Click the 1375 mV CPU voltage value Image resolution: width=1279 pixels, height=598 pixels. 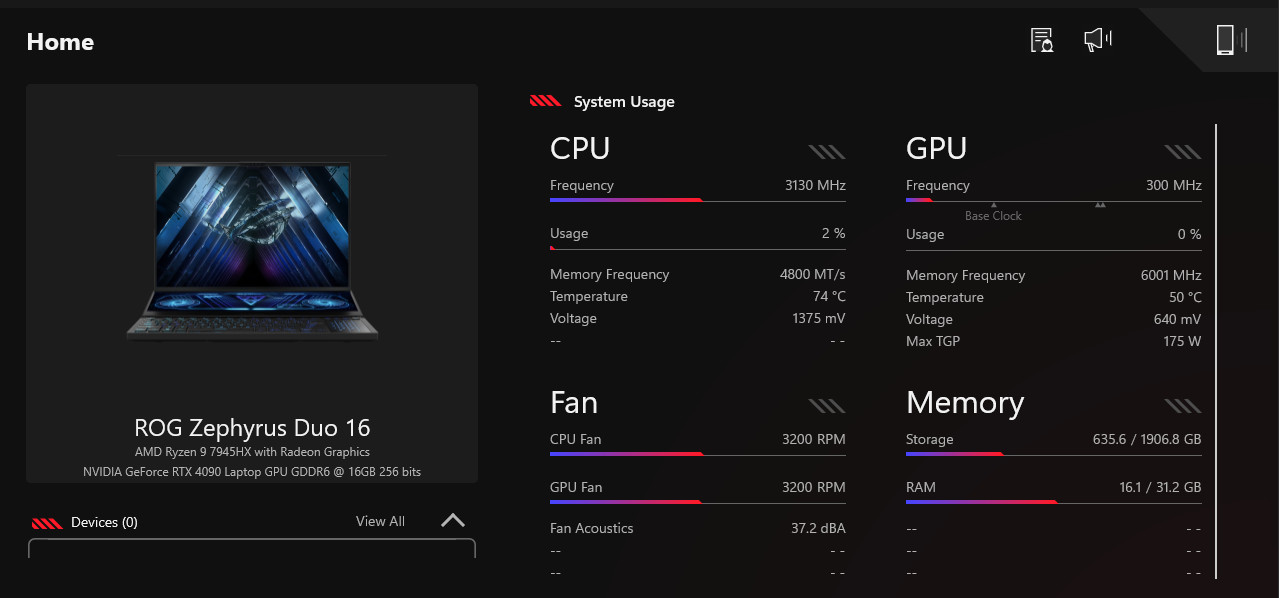[x=819, y=318]
